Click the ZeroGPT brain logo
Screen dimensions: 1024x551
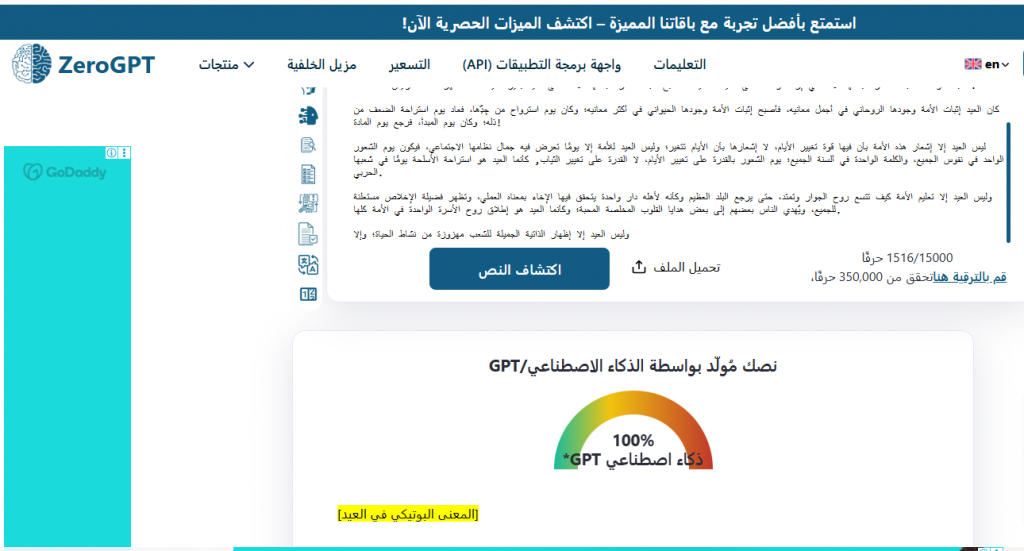point(30,64)
